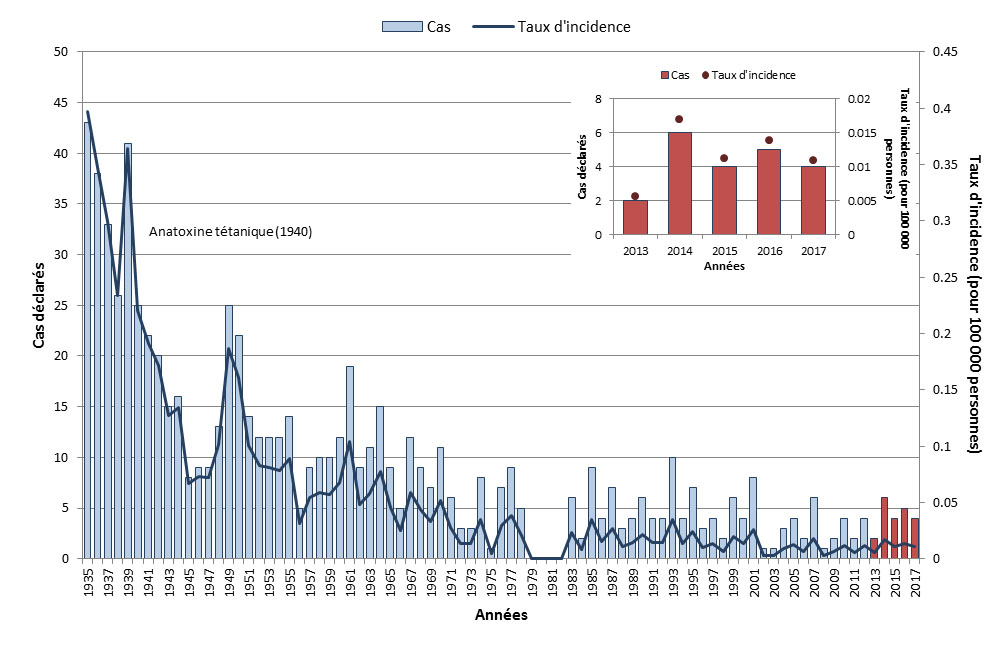Select the 2014 red bar in inset chart

pyautogui.click(x=680, y=184)
